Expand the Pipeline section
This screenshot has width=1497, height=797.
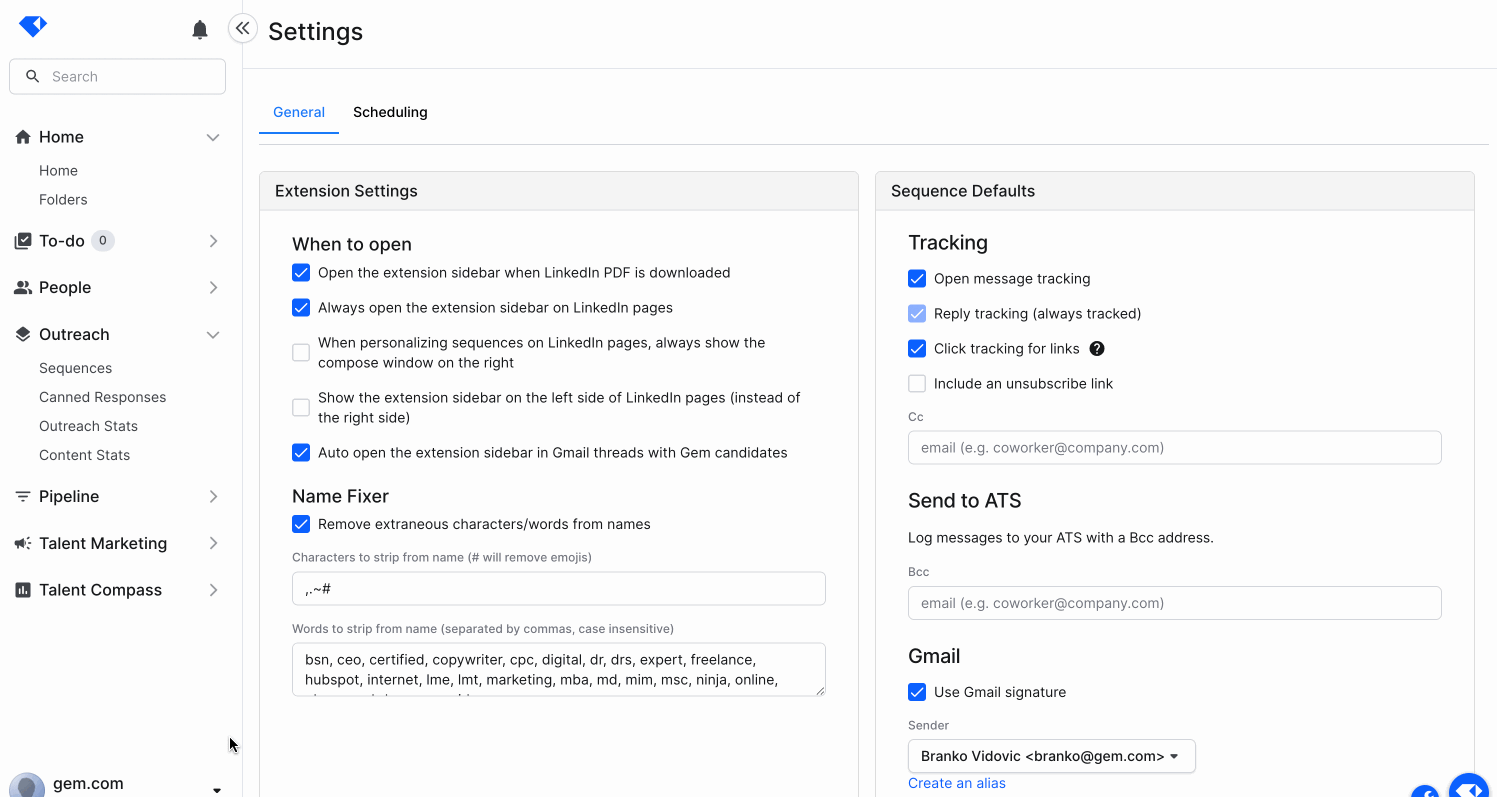pos(213,497)
